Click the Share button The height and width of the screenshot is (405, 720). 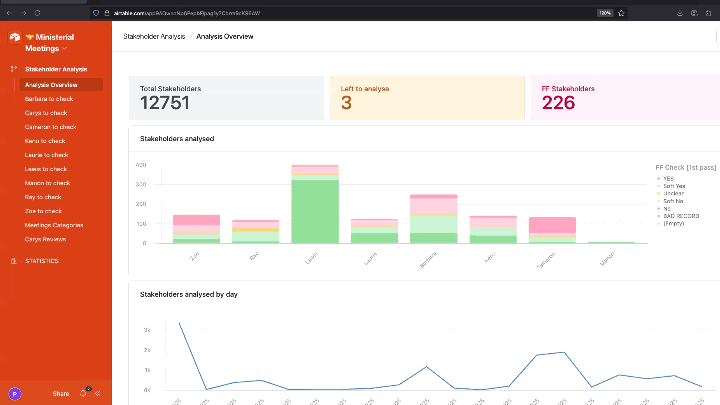tap(61, 394)
